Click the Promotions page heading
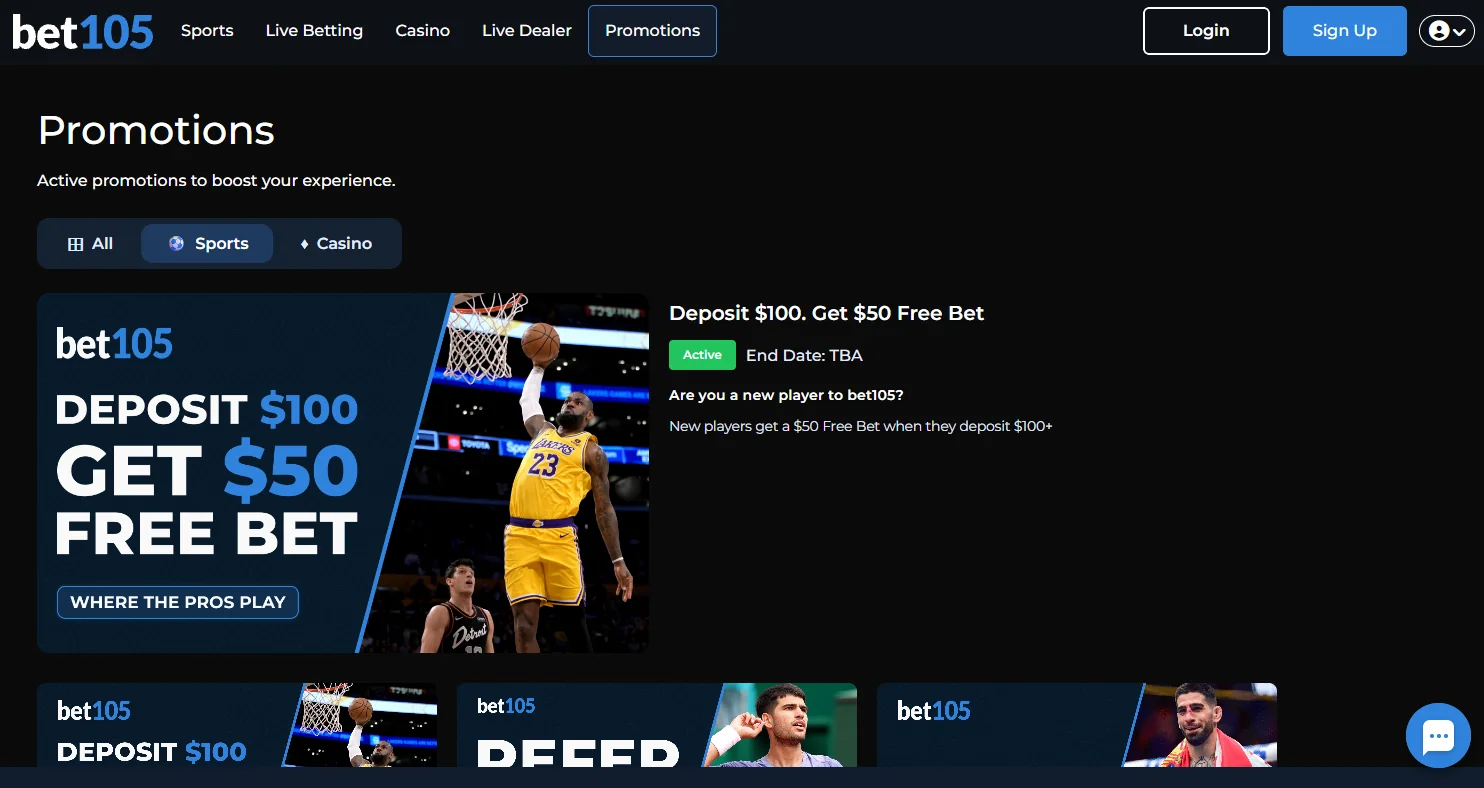The width and height of the screenshot is (1484, 788). (x=156, y=131)
